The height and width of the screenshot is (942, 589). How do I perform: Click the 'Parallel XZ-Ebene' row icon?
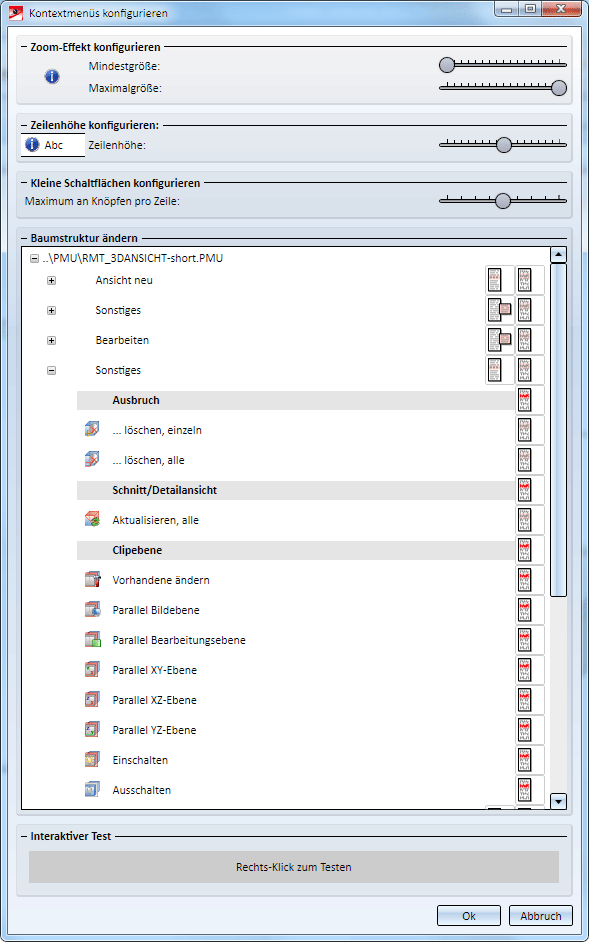91,700
